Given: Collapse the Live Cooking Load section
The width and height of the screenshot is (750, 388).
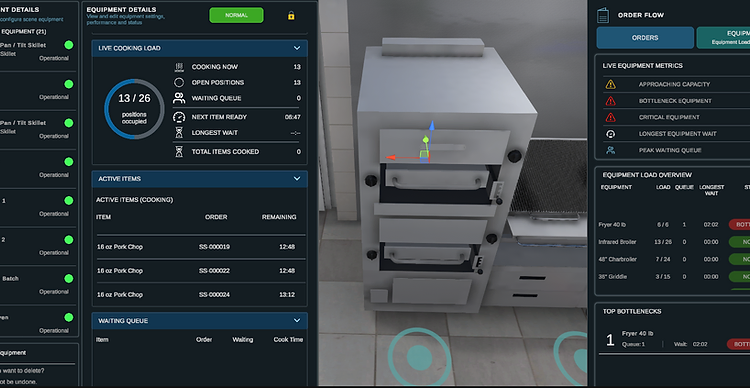Looking at the screenshot, I should pyautogui.click(x=297, y=48).
